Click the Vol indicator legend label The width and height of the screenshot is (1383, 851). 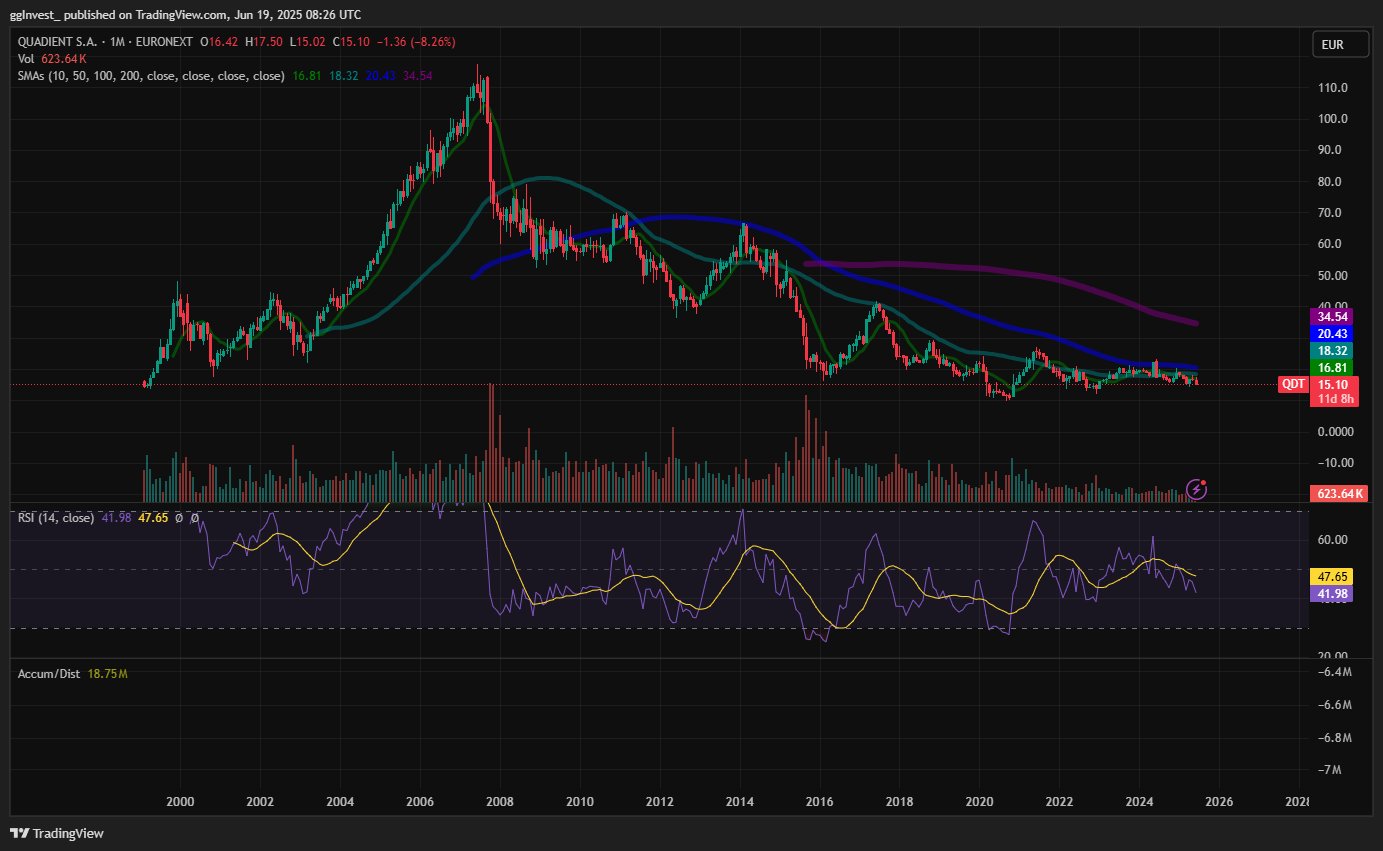coord(26,60)
